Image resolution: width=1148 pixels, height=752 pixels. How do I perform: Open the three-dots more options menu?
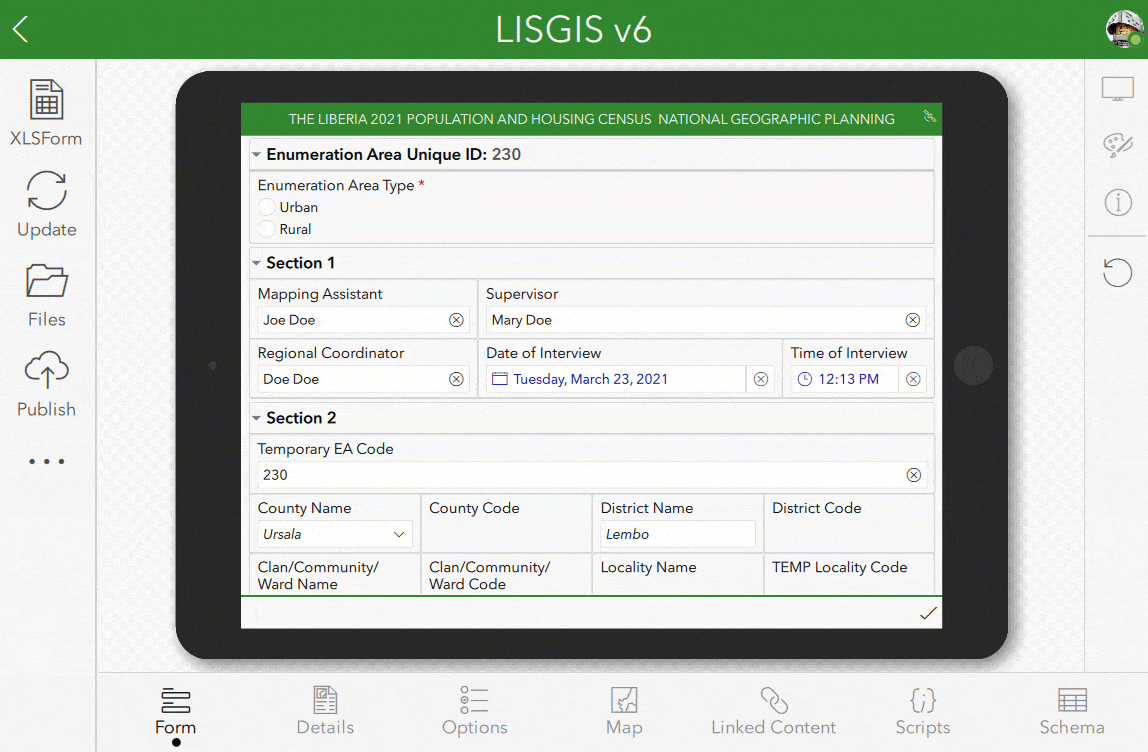pos(46,461)
